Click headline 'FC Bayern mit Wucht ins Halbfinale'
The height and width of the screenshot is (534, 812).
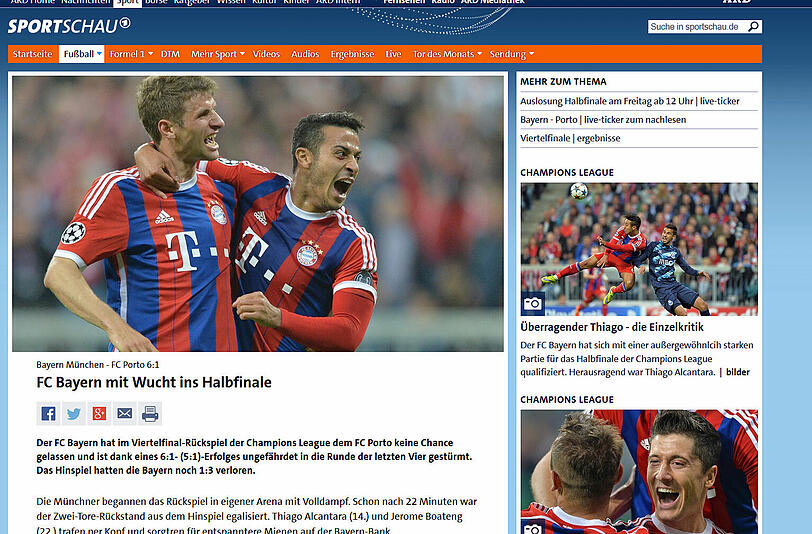(154, 382)
